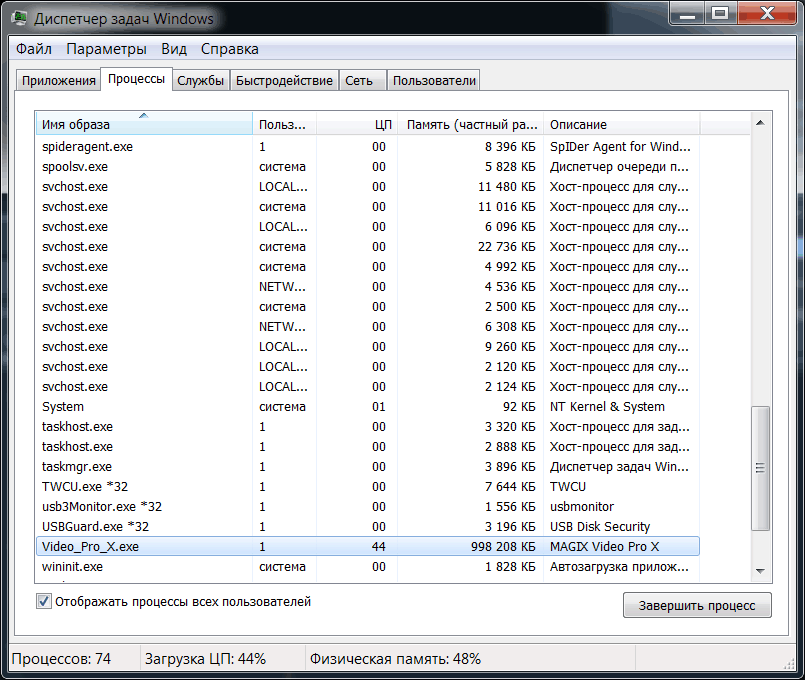Switch to the Пользователи tab
The image size is (805, 680).
pos(434,81)
